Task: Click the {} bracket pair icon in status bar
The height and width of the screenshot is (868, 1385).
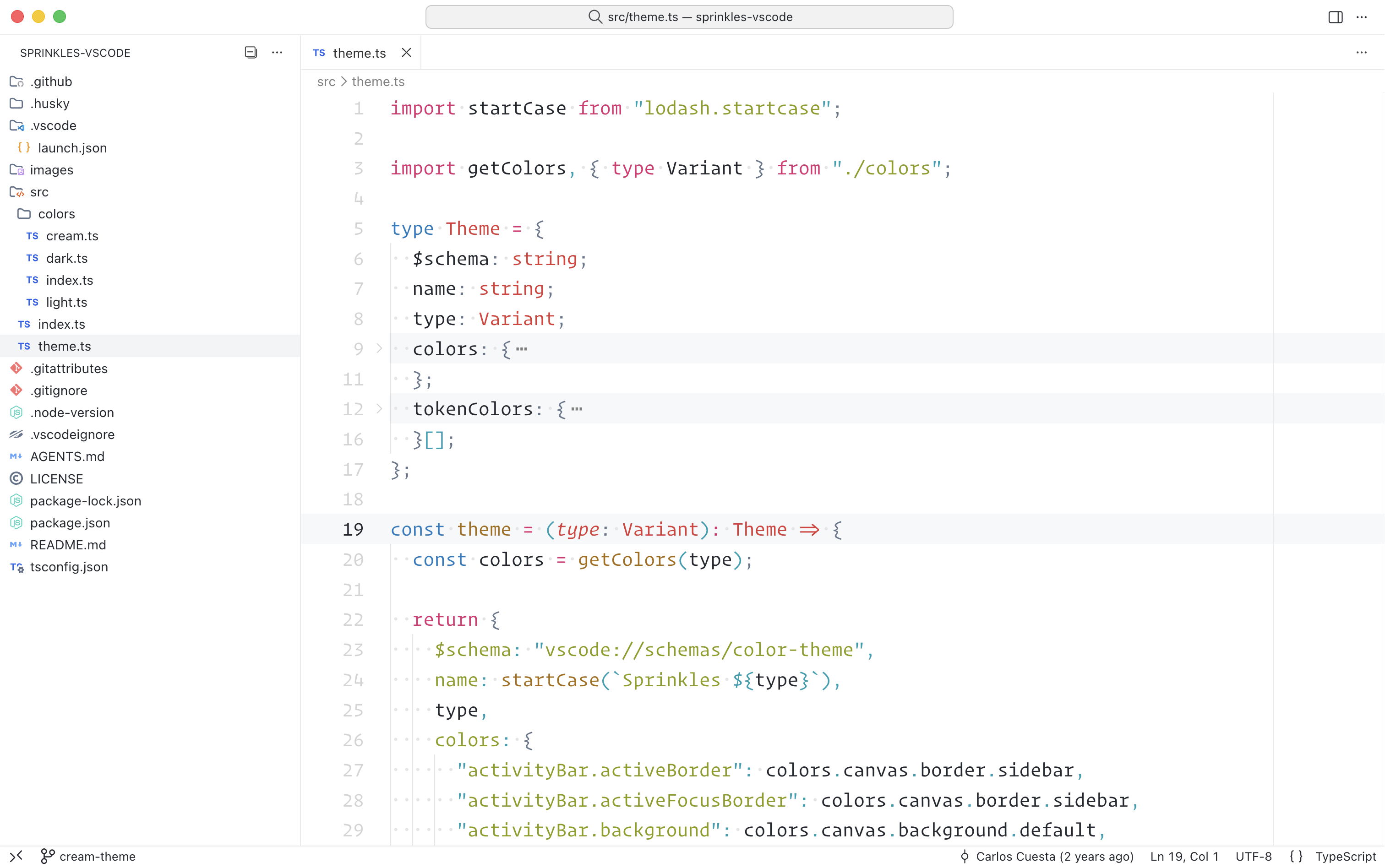Action: coord(1297,856)
